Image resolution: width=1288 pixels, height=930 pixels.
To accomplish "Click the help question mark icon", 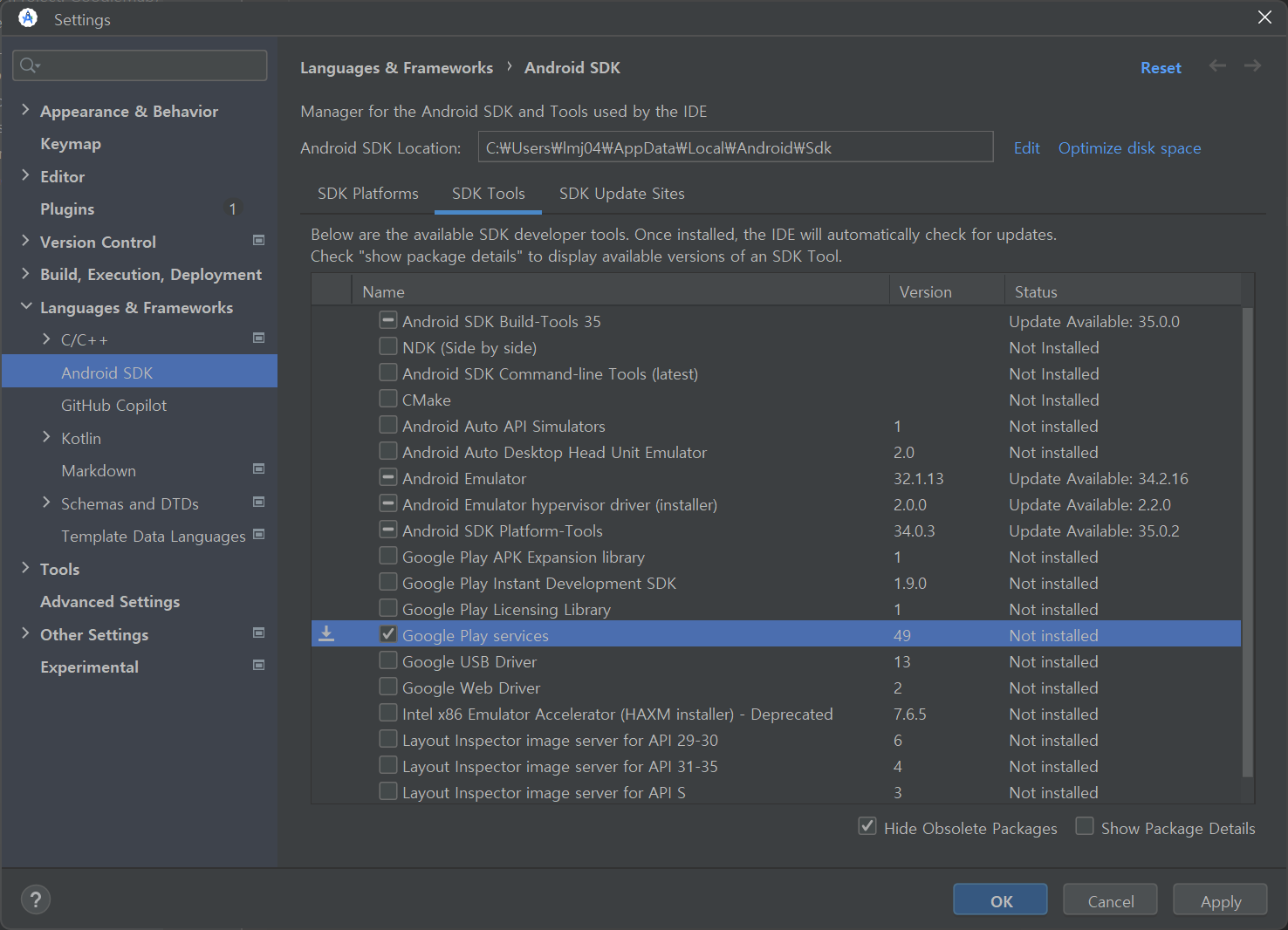I will click(36, 899).
